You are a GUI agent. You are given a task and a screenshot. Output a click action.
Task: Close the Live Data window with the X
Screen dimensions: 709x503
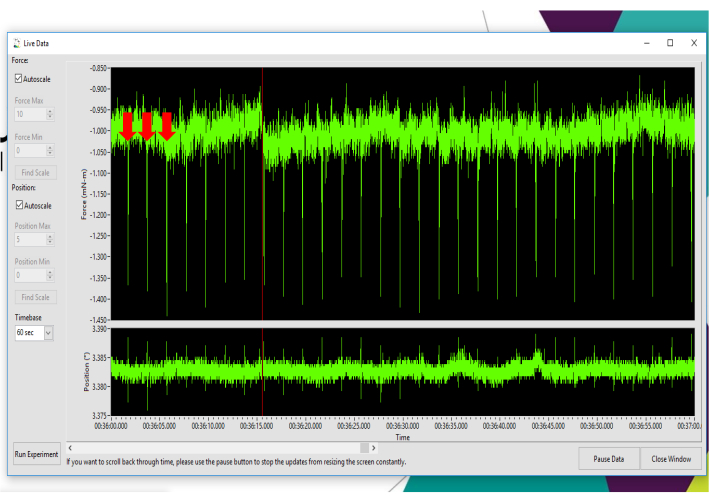pos(694,43)
